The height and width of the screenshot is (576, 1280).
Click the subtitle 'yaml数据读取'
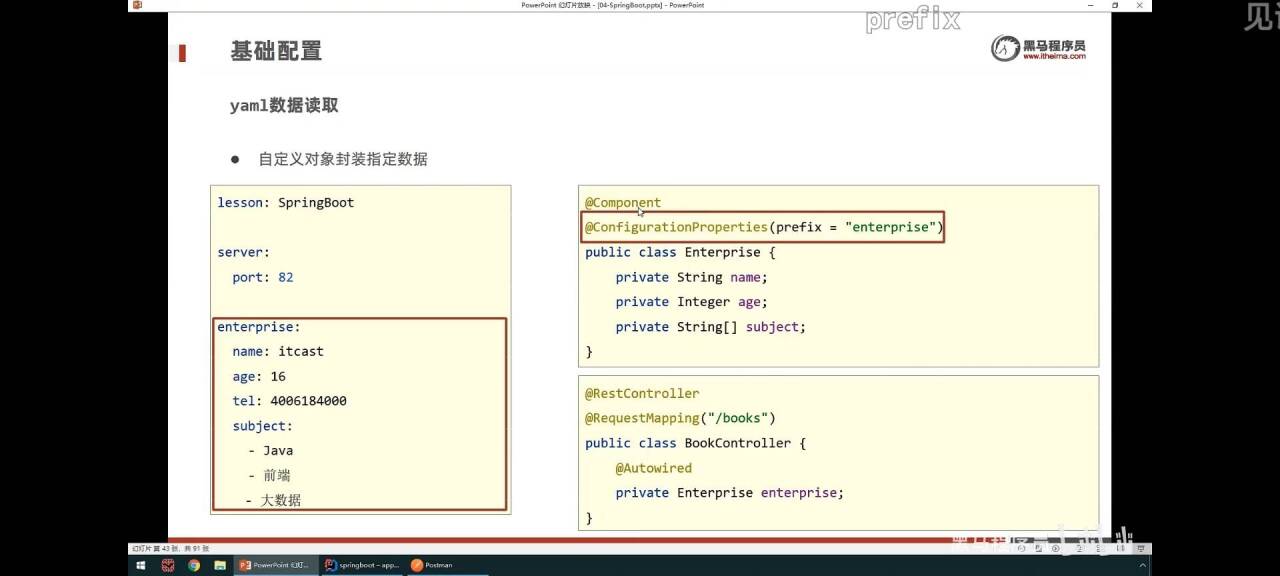point(284,105)
